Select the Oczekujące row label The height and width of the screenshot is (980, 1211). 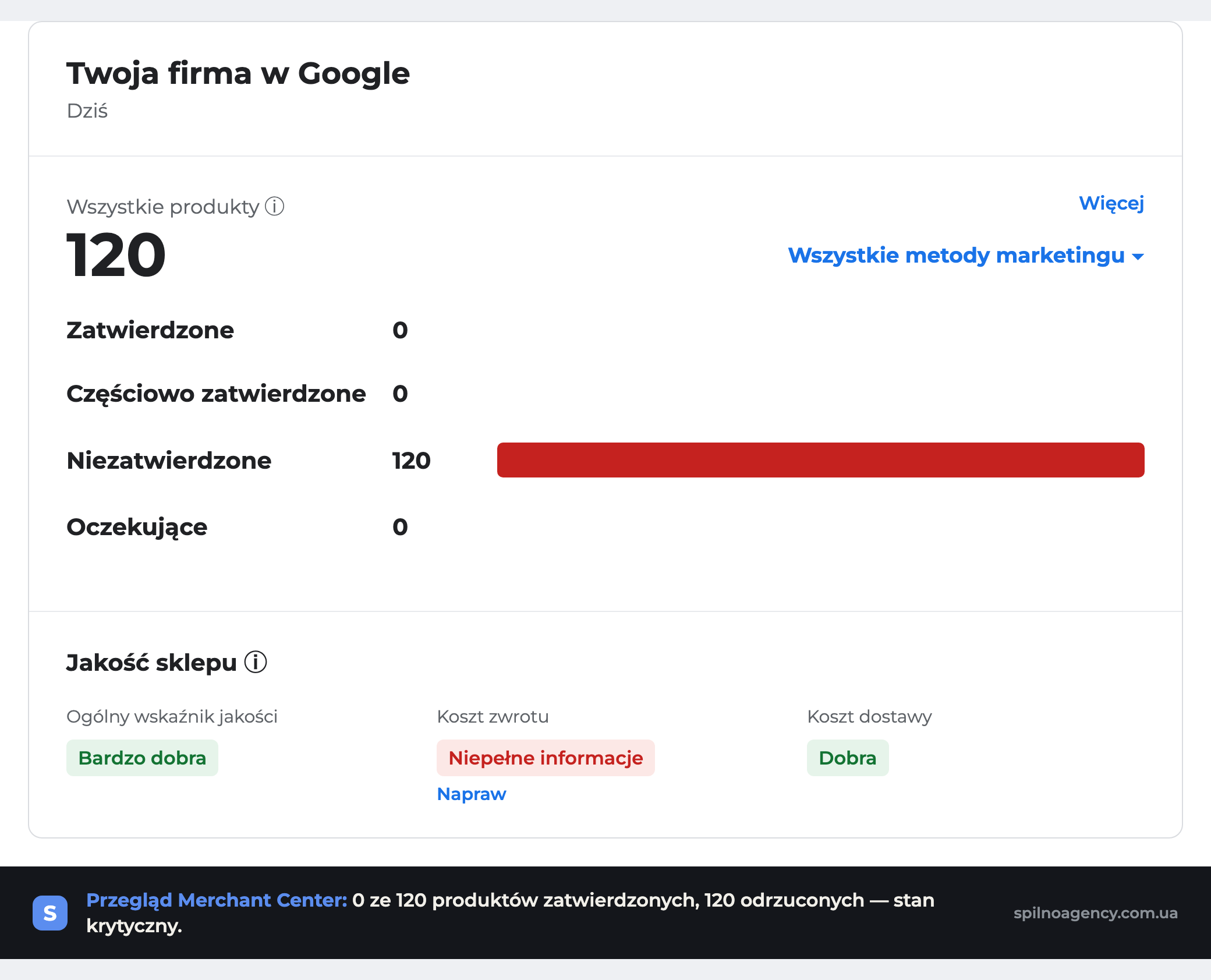[137, 528]
